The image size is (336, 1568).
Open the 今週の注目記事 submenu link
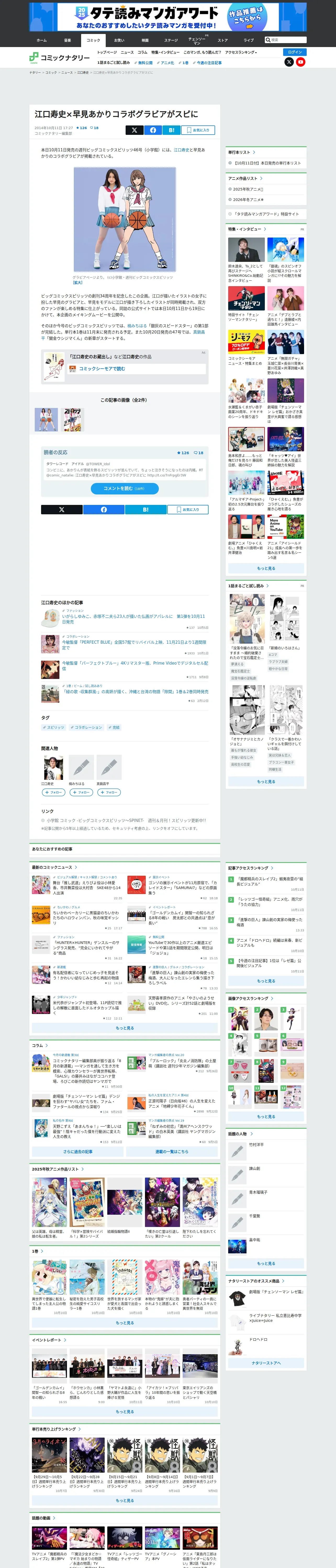coord(207,63)
